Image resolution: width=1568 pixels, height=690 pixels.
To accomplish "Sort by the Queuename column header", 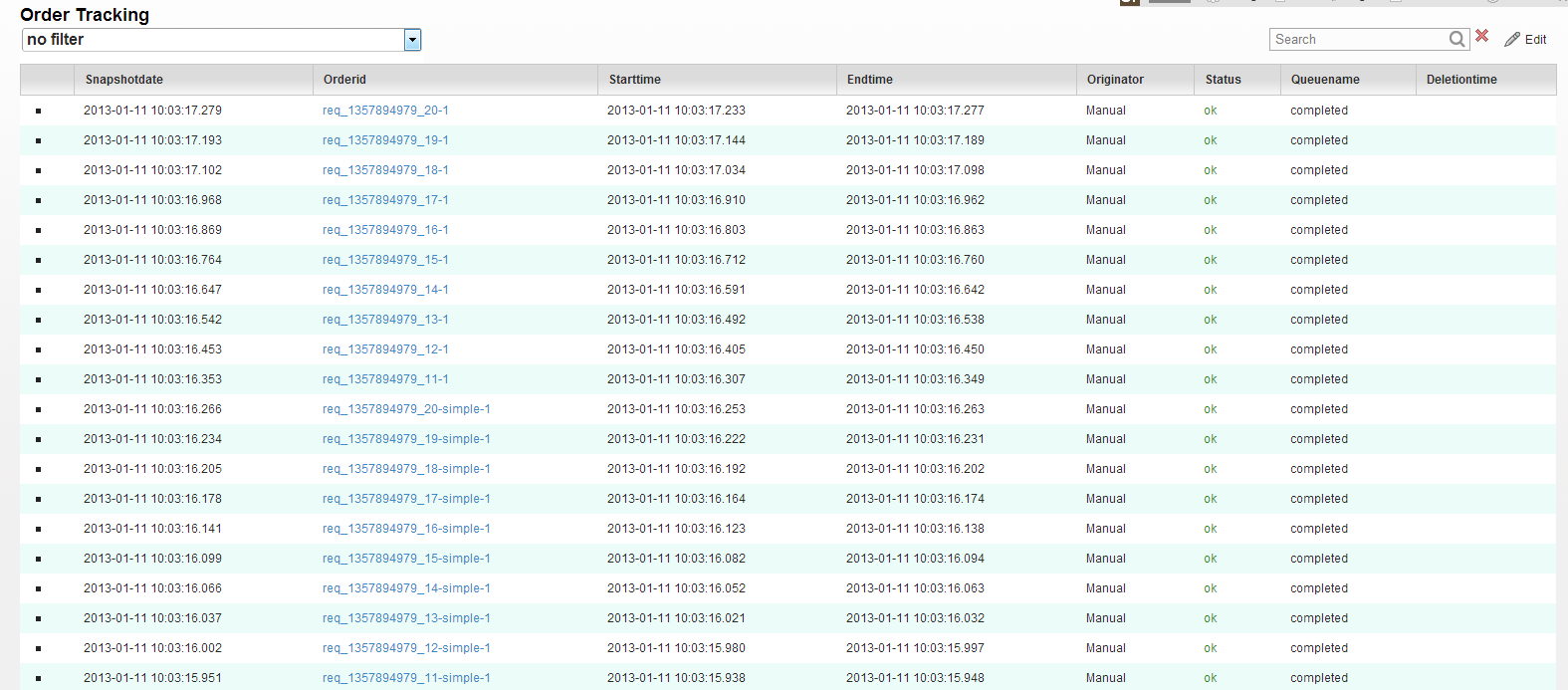I will click(1348, 80).
